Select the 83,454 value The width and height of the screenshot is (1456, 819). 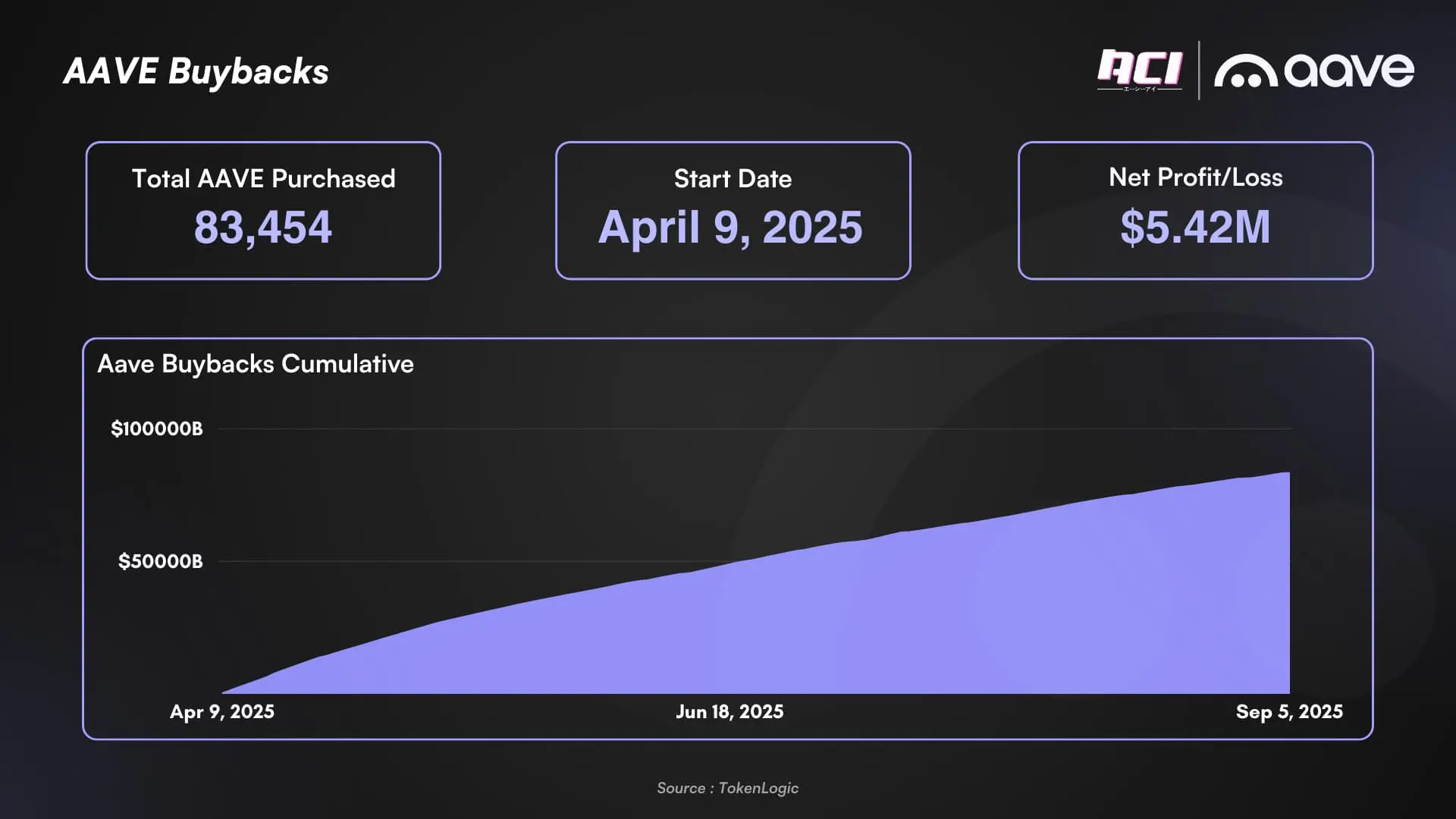[x=263, y=227]
